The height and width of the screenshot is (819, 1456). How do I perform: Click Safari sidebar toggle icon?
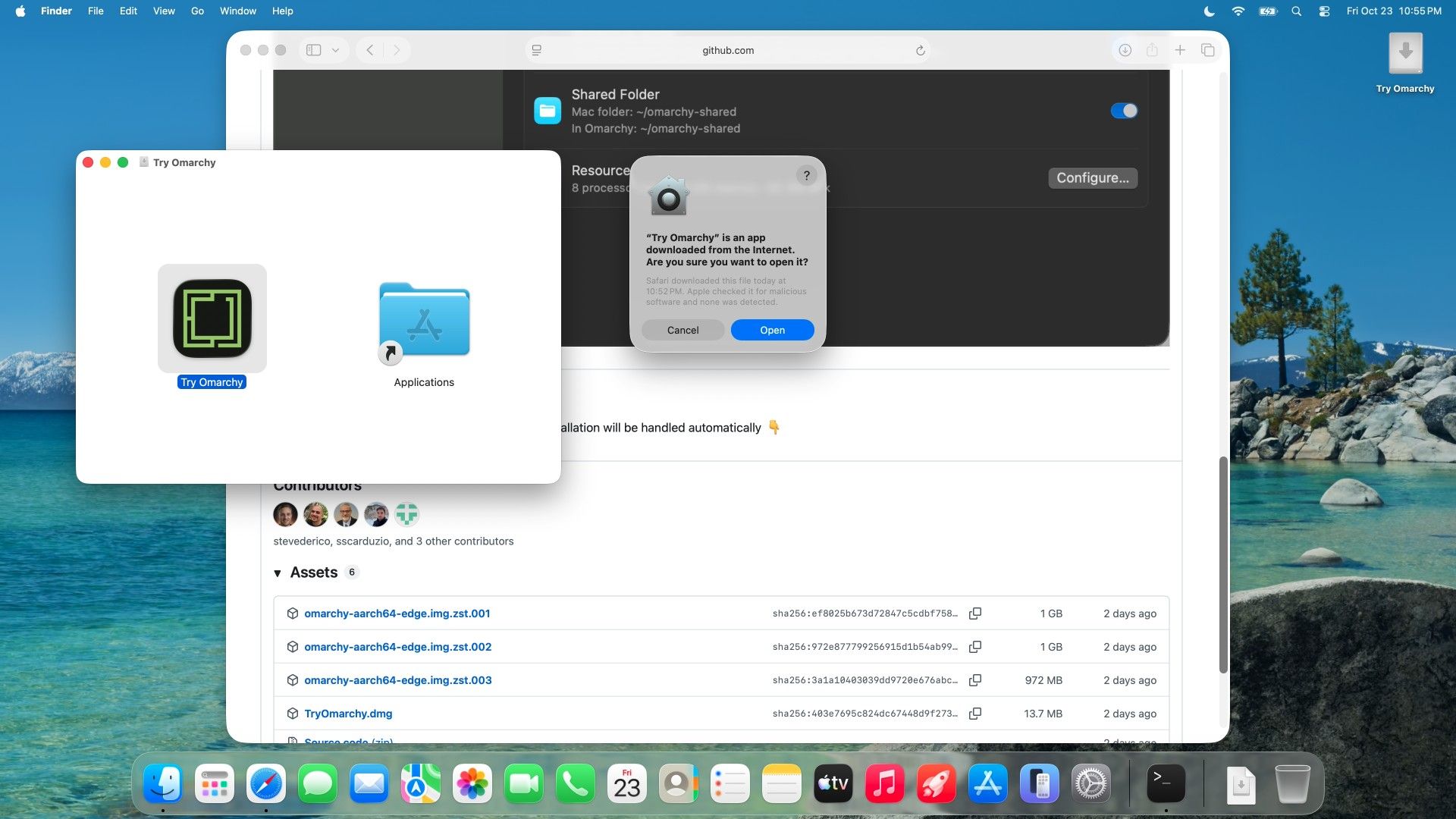tap(313, 50)
